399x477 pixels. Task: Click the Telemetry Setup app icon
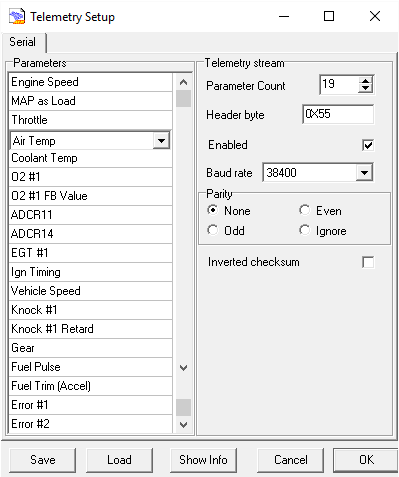(17, 16)
